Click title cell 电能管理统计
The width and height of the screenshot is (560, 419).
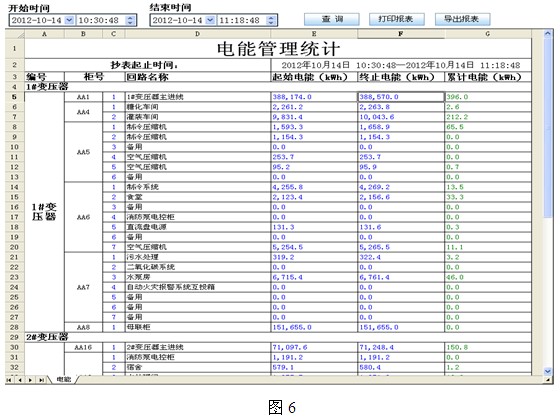pyautogui.click(x=278, y=48)
